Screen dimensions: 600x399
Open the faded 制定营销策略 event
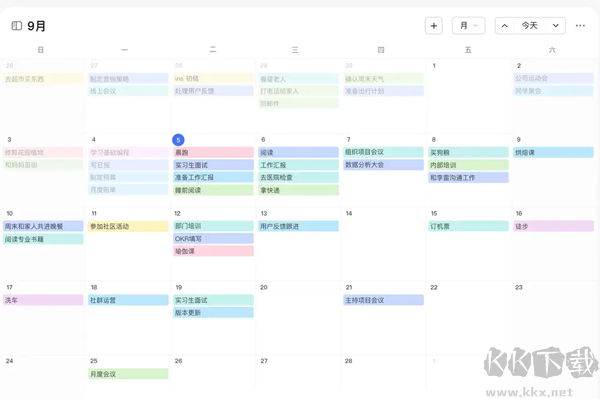[x=128, y=79]
